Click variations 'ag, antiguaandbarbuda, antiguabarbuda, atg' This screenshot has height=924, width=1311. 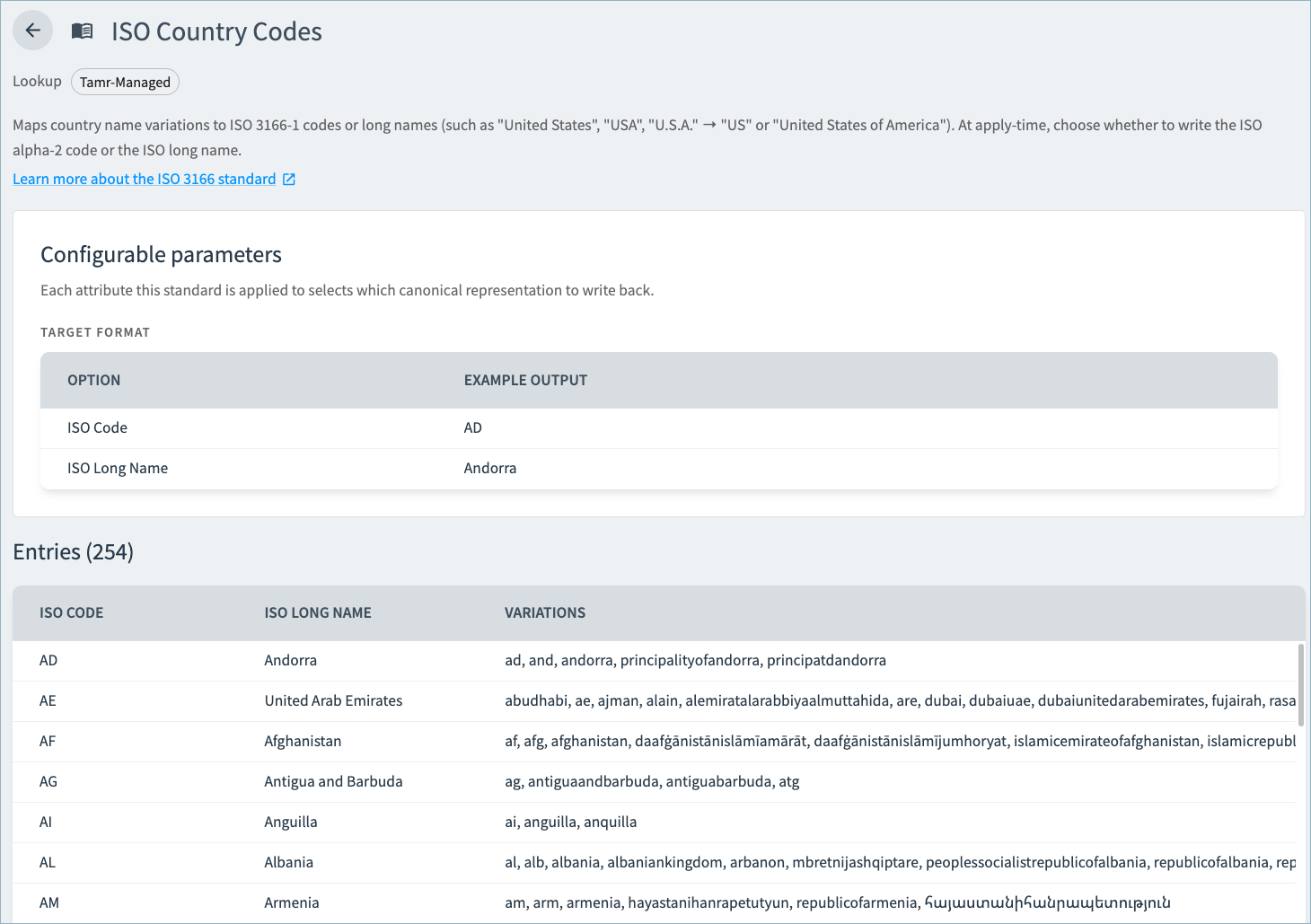(652, 781)
